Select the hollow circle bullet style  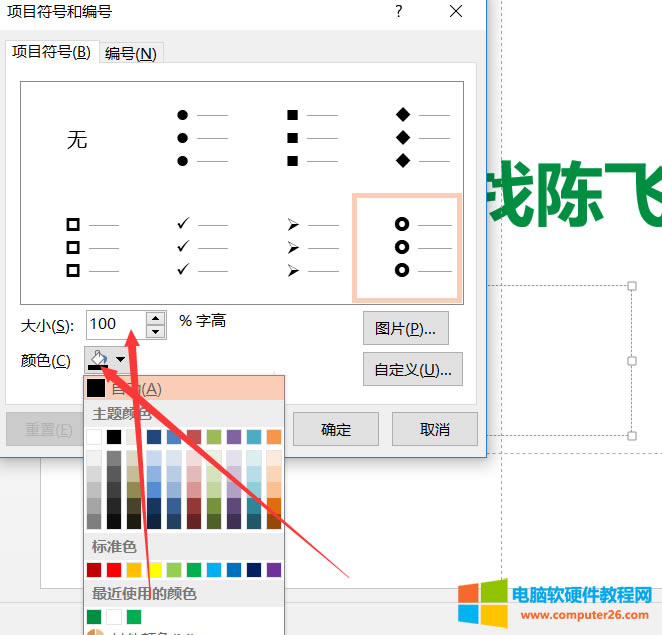(x=407, y=247)
